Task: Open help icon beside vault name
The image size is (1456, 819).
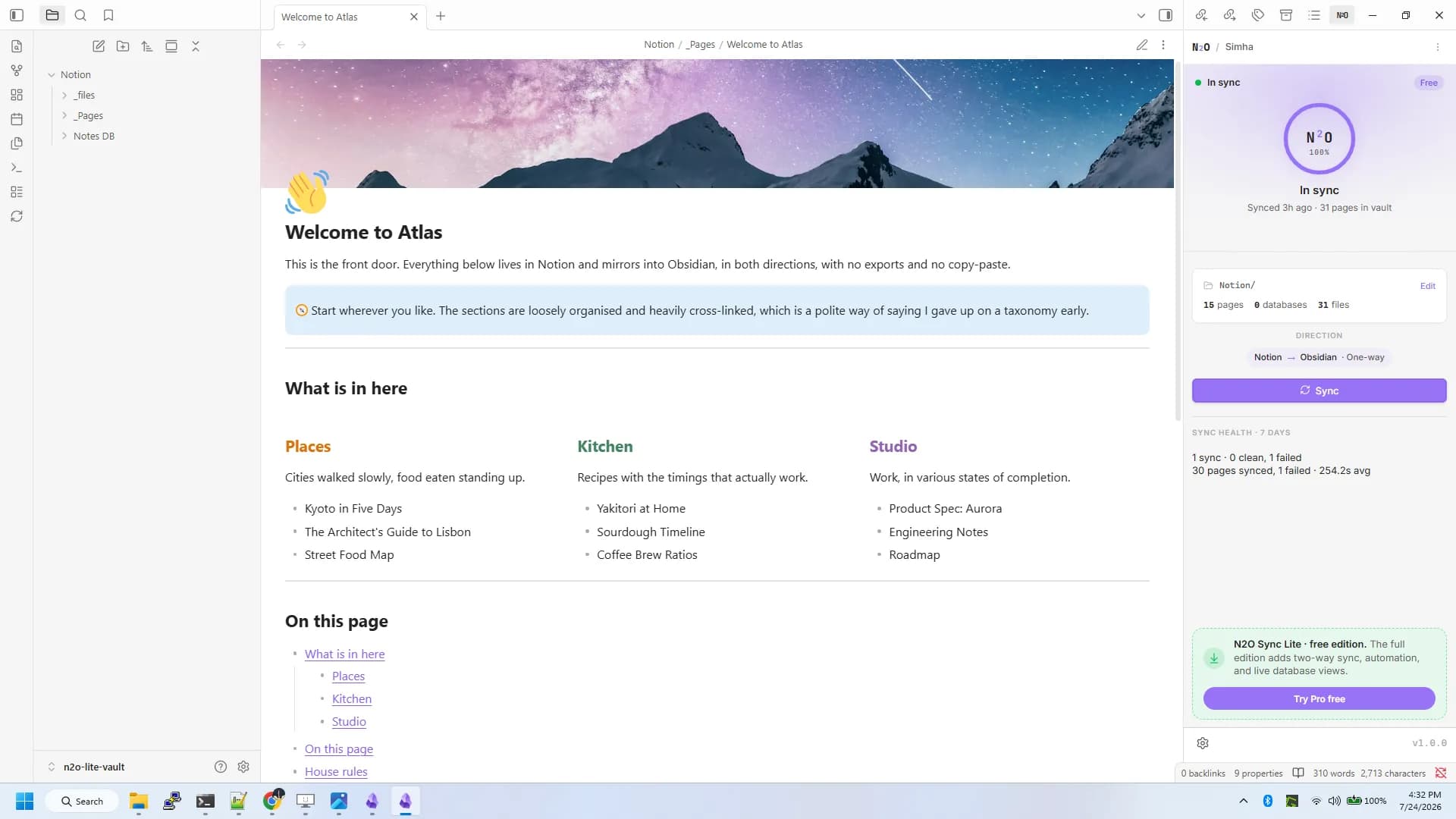Action: click(x=221, y=767)
